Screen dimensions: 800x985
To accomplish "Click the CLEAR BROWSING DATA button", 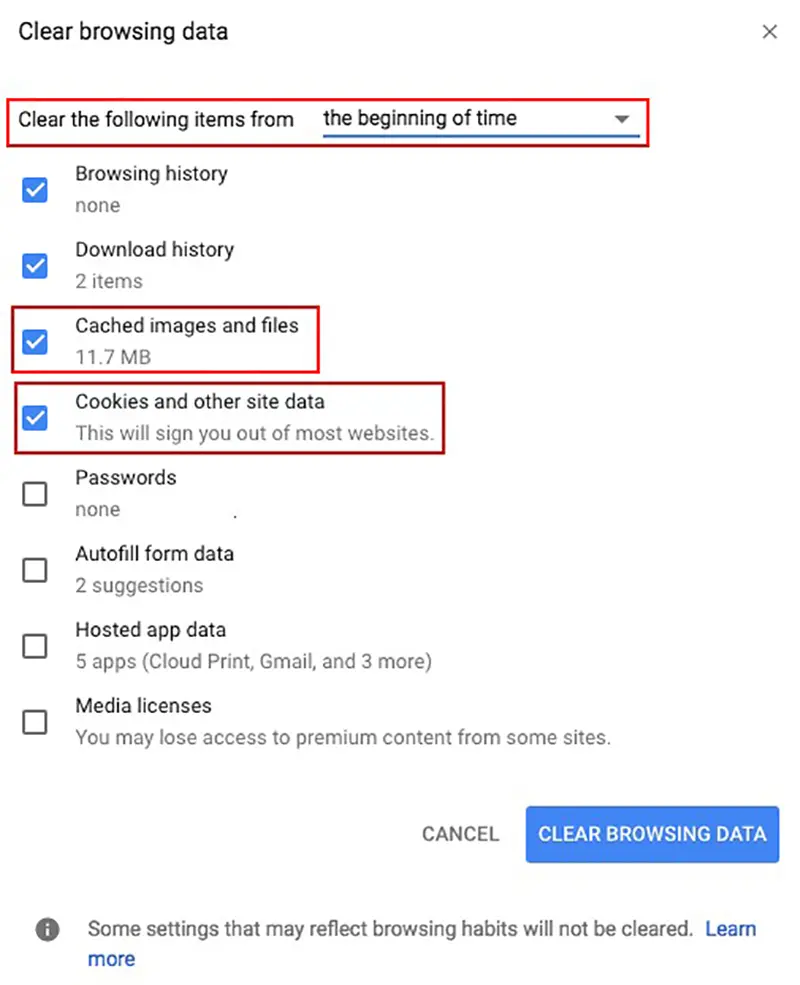I will click(652, 834).
